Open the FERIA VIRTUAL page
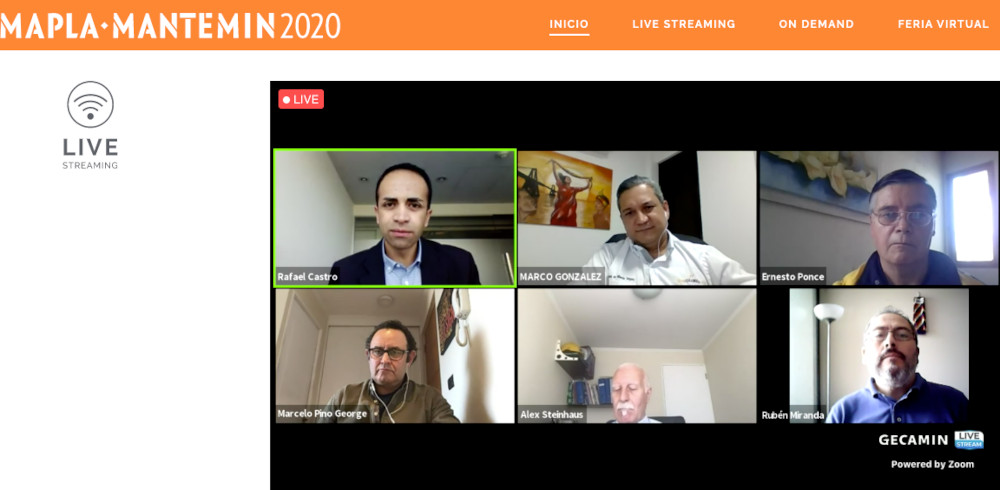 [943, 24]
